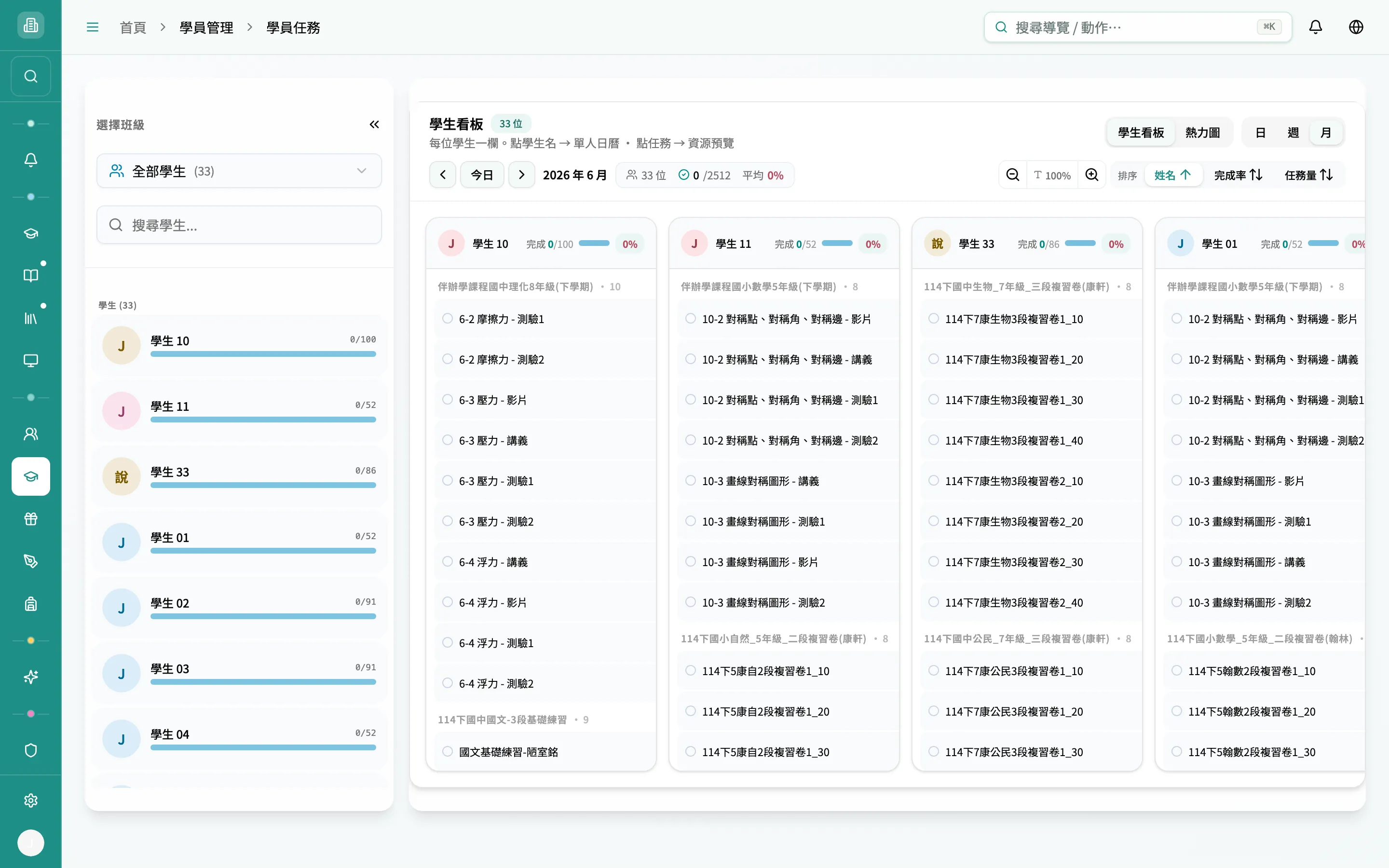This screenshot has width=1389, height=868.
Task: Check off 114下5翰數2段複習卷1_10 task
Action: pyautogui.click(x=1177, y=670)
